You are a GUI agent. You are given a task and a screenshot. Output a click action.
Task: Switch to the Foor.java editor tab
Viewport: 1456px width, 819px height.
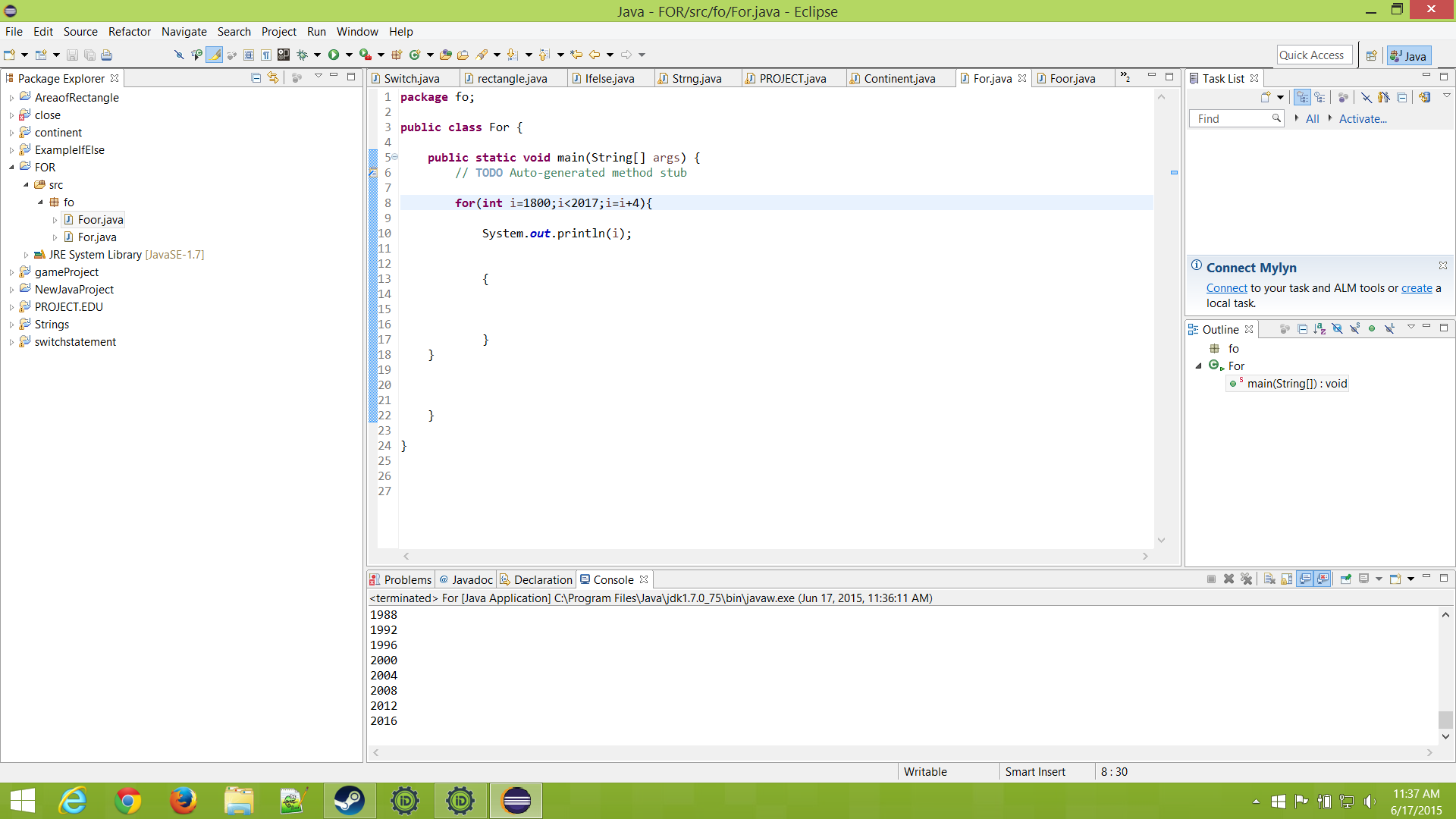1072,78
